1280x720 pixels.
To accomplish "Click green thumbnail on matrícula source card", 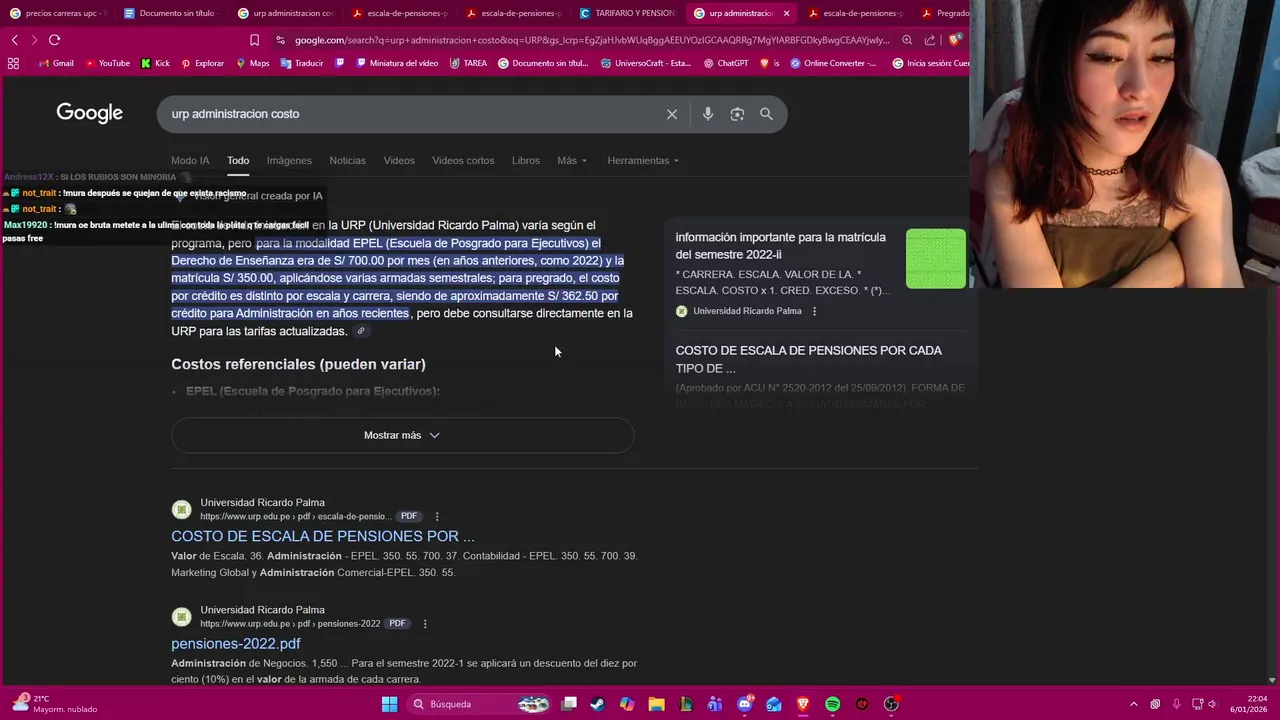I will click(x=936, y=258).
